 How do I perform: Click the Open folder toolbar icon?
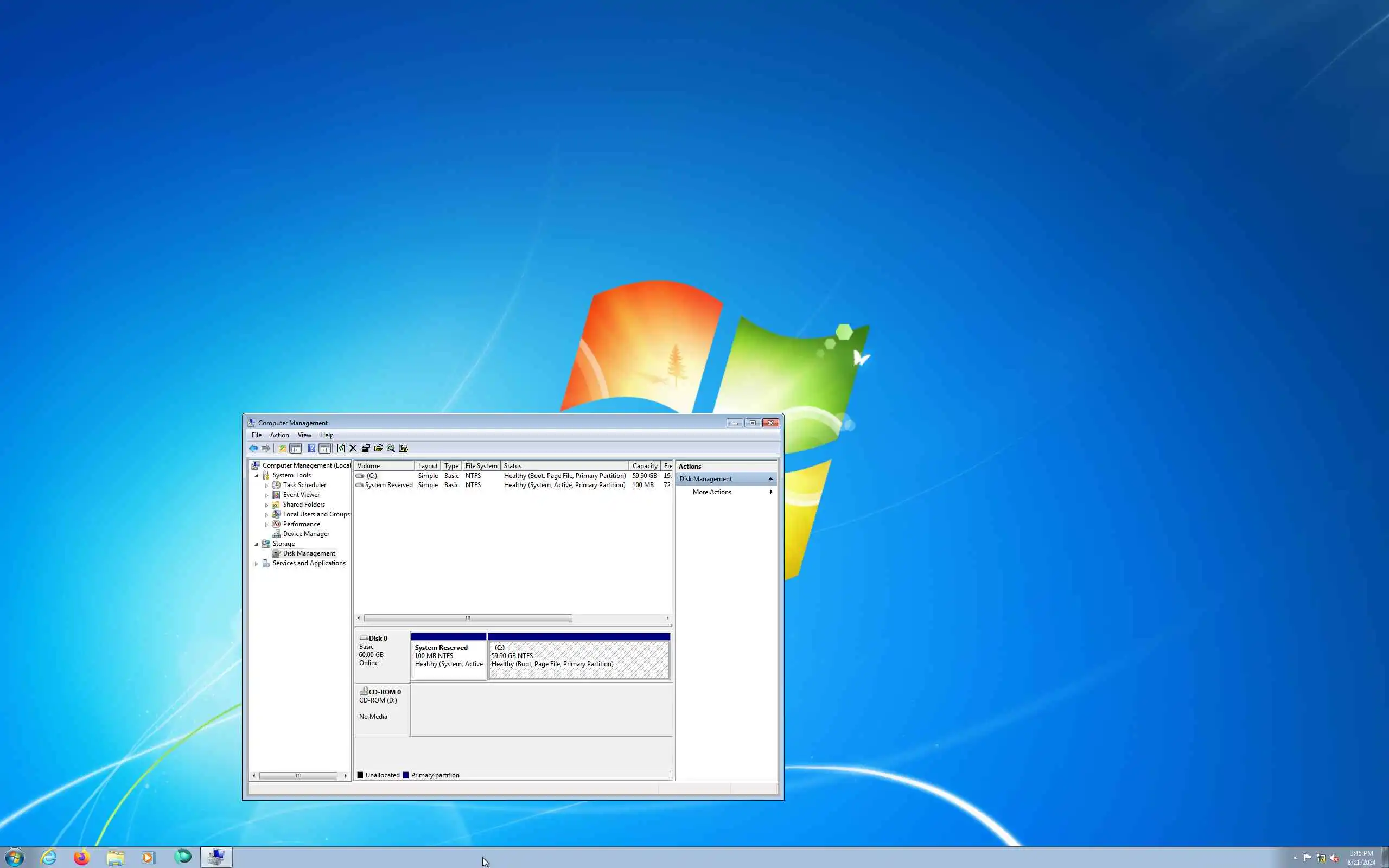pos(378,448)
